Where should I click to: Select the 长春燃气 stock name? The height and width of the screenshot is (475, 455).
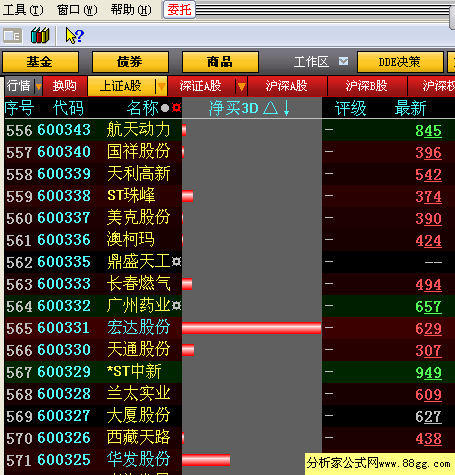tap(139, 284)
